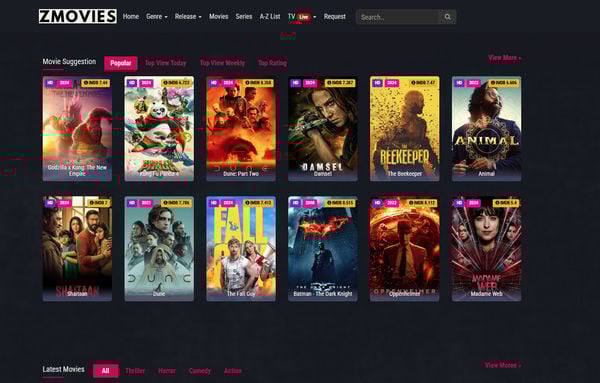This screenshot has width=600, height=383.
Task: Open The Fall Guy movie poster
Action: [x=241, y=249]
